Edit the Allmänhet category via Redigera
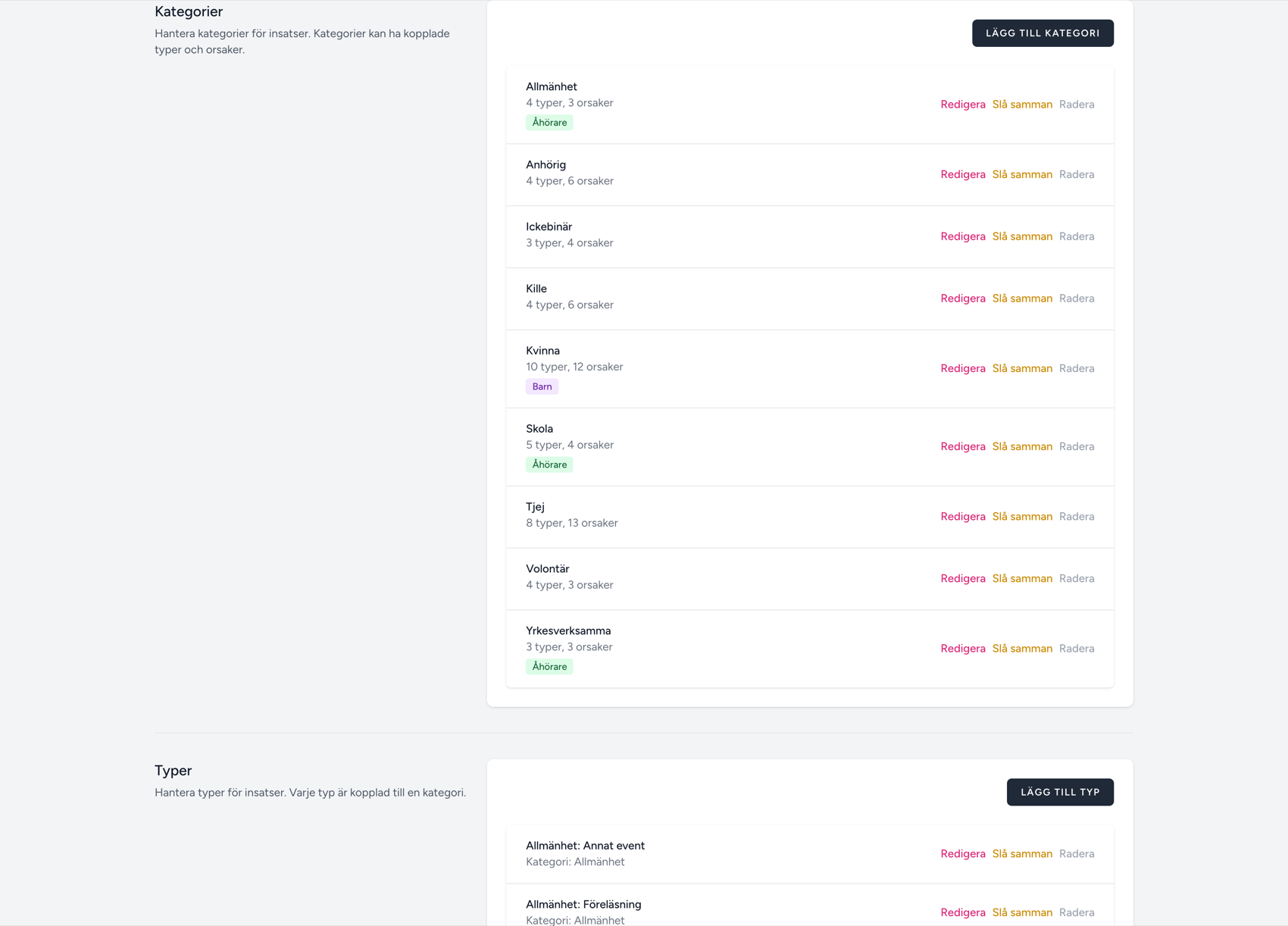This screenshot has height=926, width=1288. (x=963, y=105)
